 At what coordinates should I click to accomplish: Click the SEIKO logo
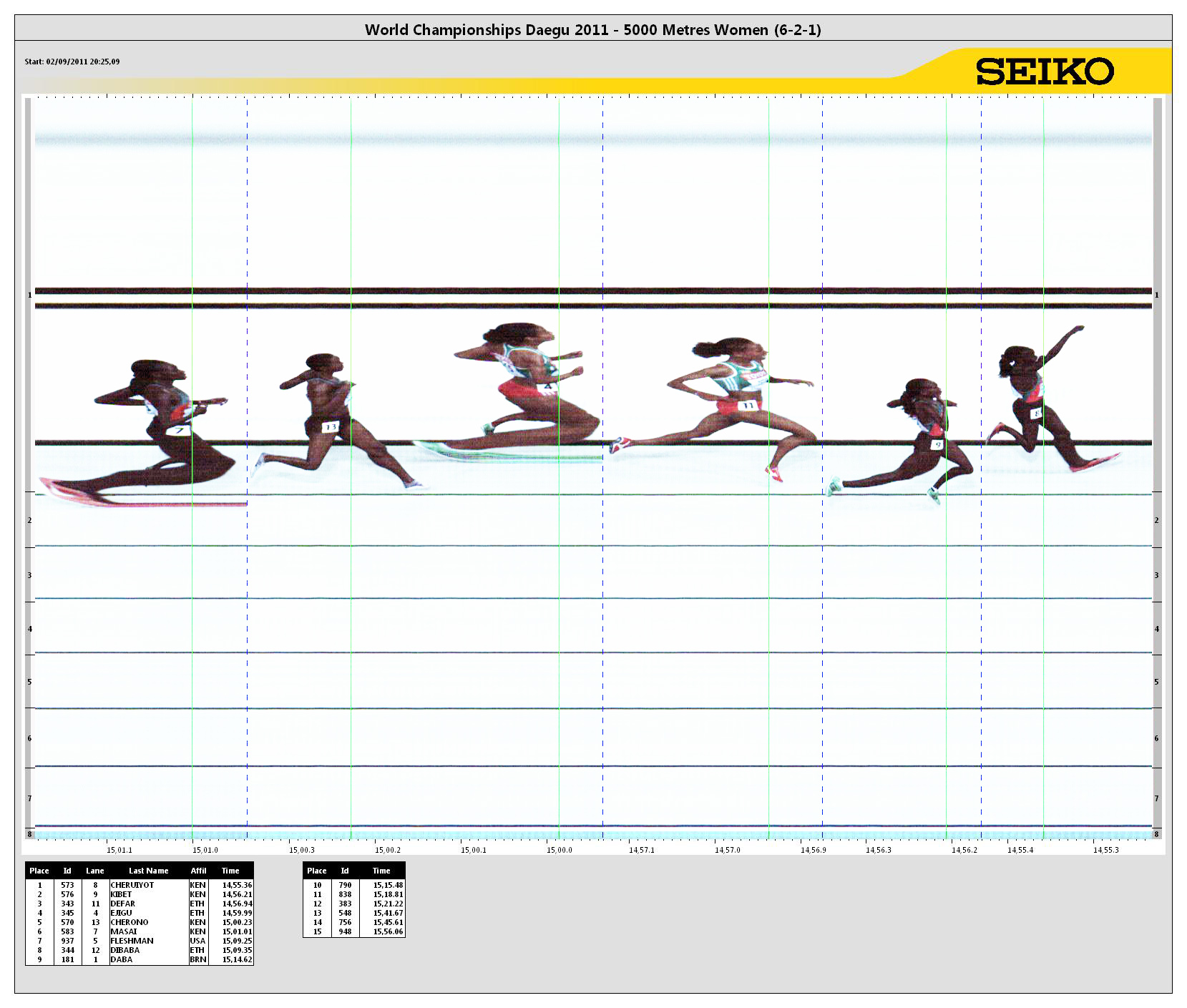(1045, 72)
